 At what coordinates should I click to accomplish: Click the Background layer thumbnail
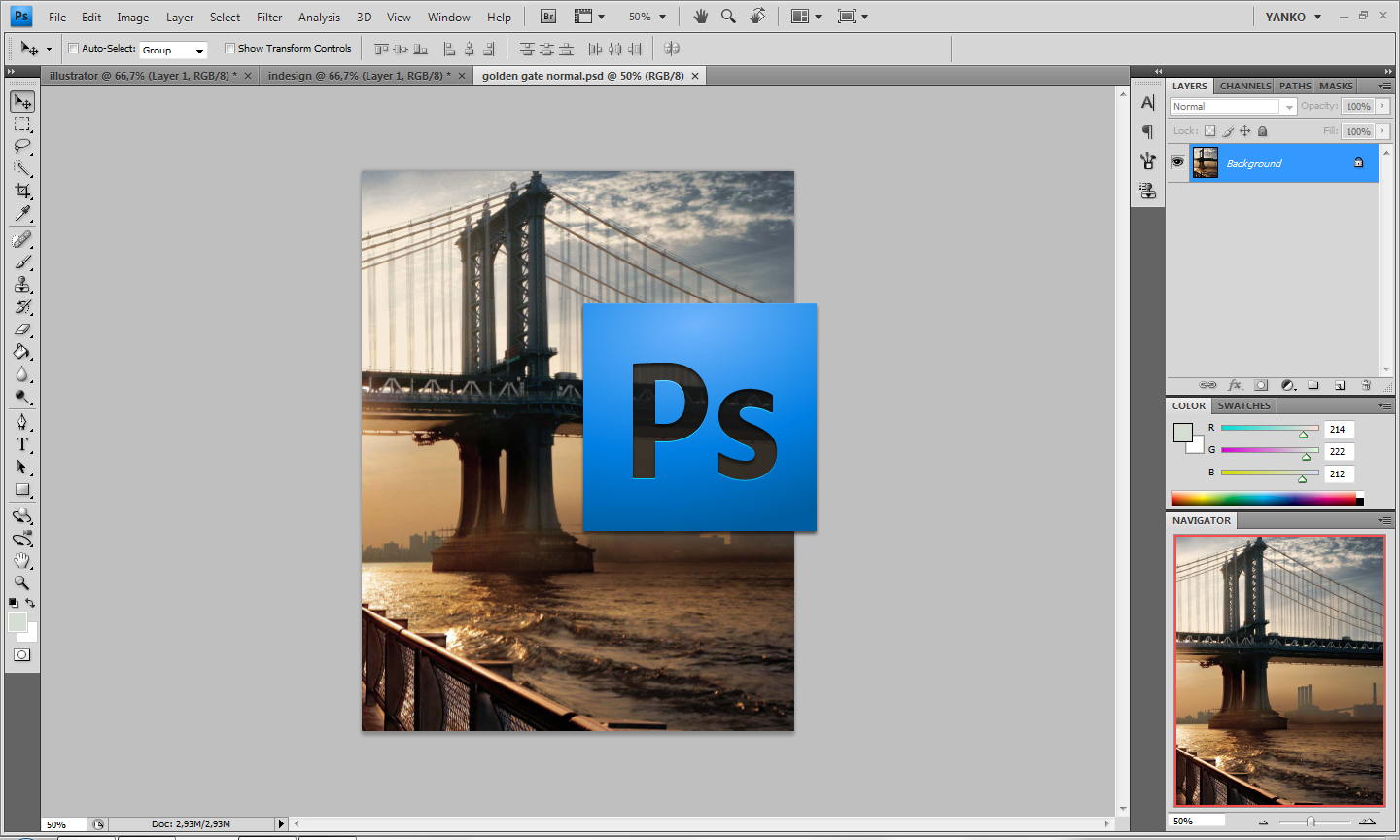[x=1206, y=162]
